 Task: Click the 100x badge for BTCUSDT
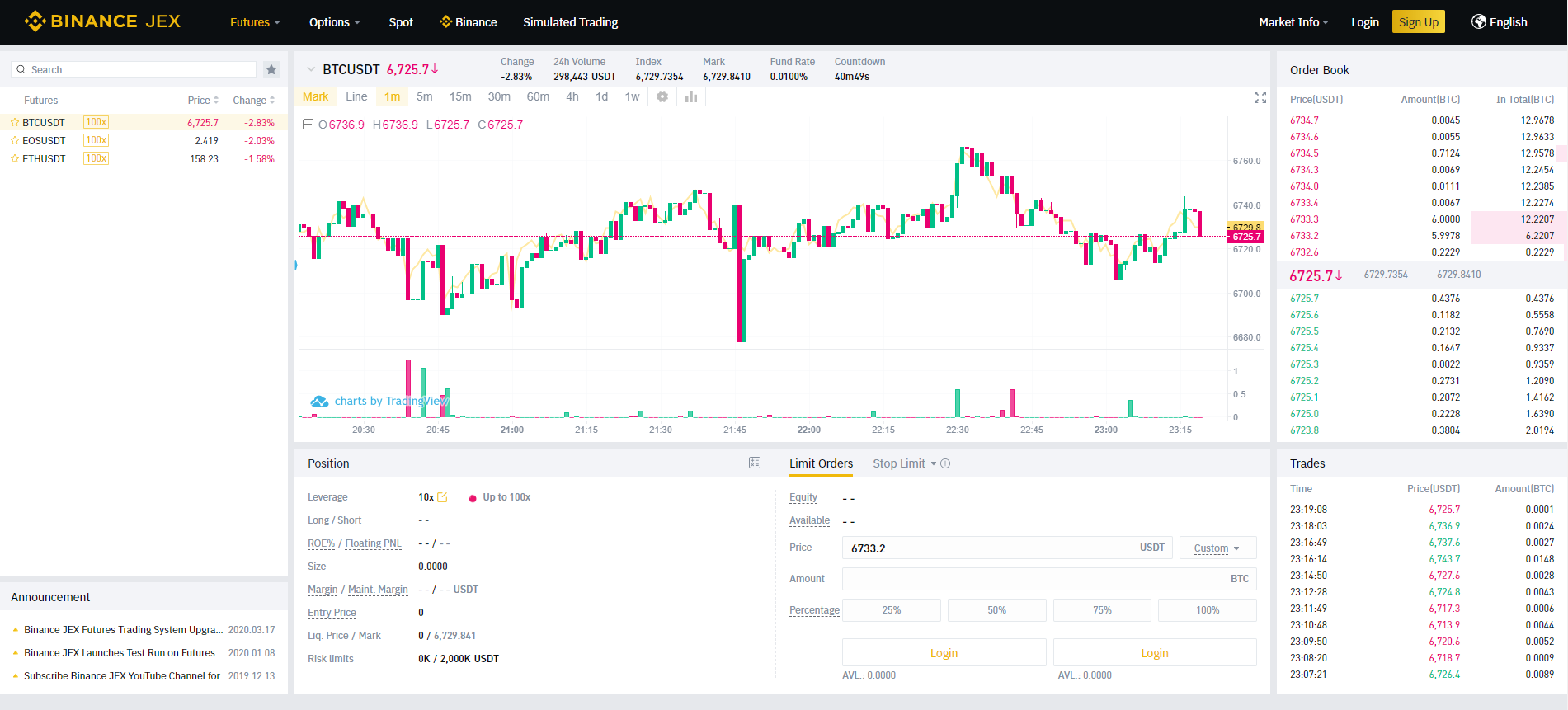96,122
